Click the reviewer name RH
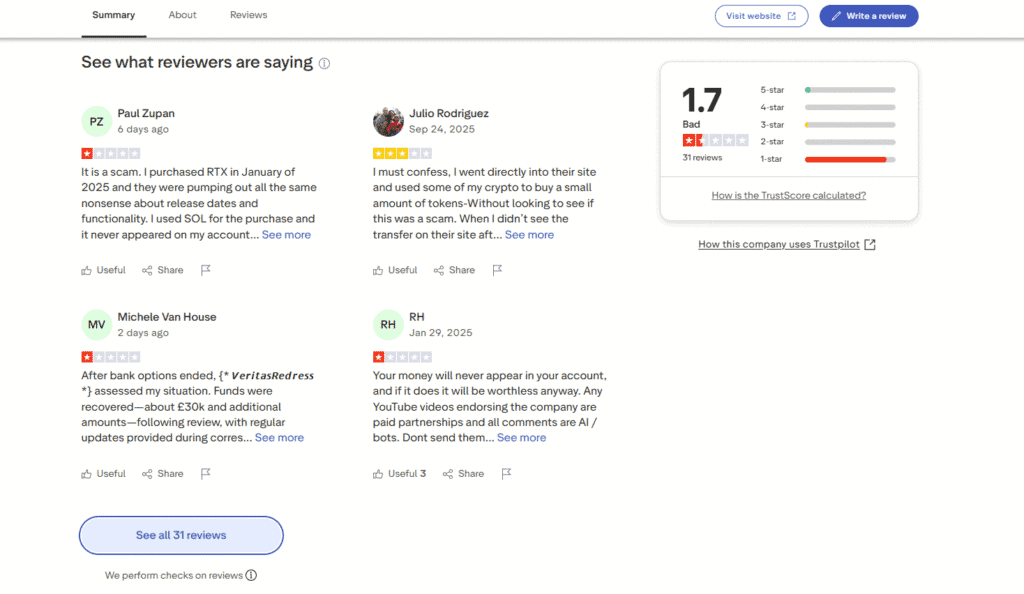 417,317
